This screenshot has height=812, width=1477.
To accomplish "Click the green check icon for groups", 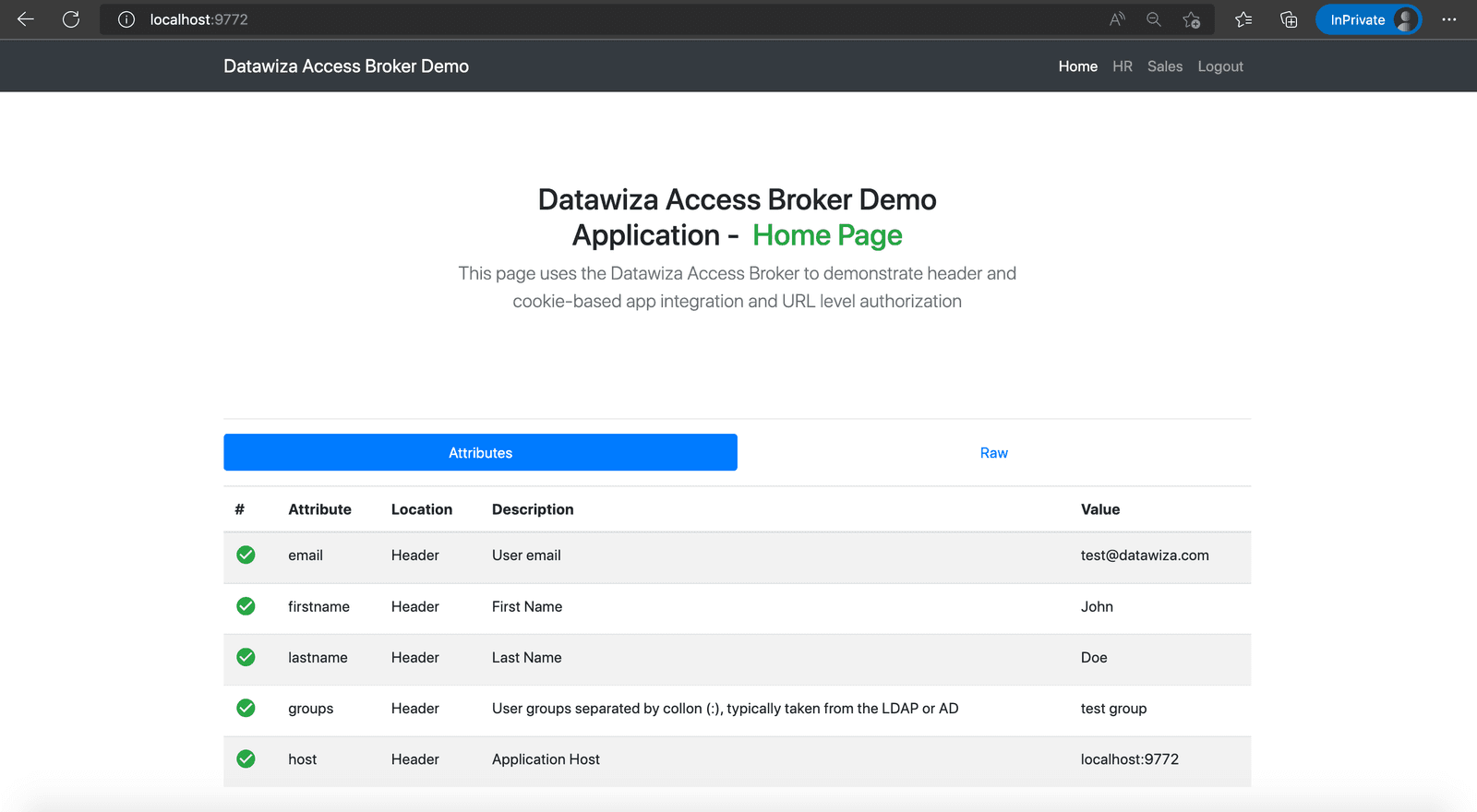I will pyautogui.click(x=246, y=708).
